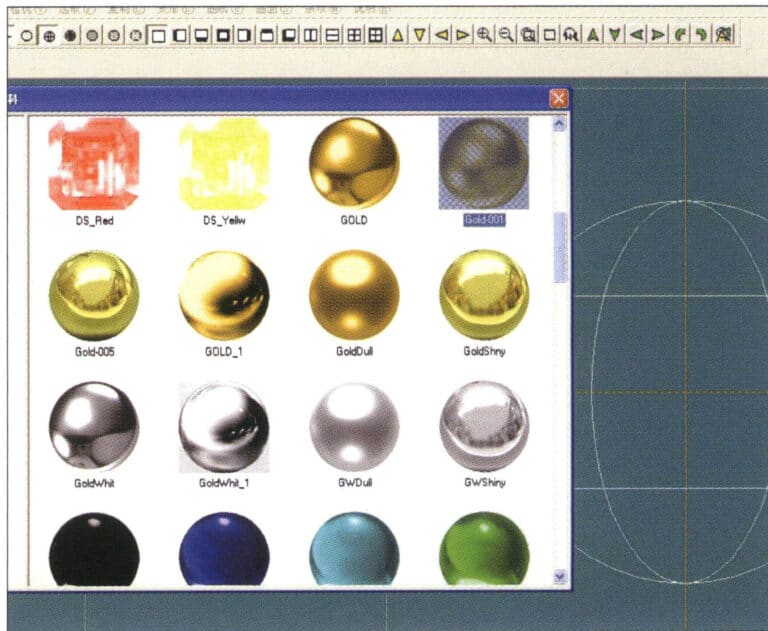Choose the Gold-005 material sphere
The image size is (768, 631).
(x=94, y=295)
